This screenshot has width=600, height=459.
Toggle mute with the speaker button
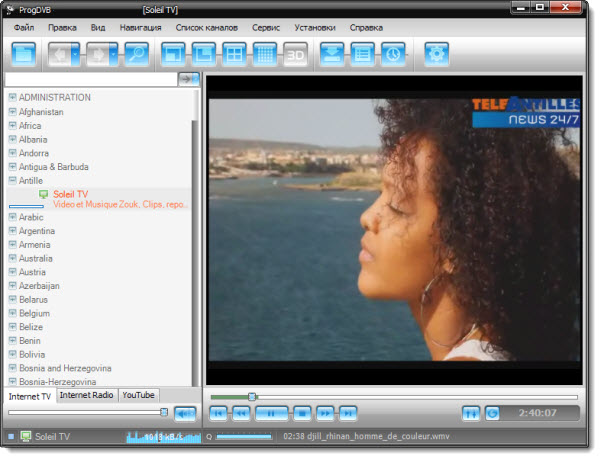[x=185, y=412]
